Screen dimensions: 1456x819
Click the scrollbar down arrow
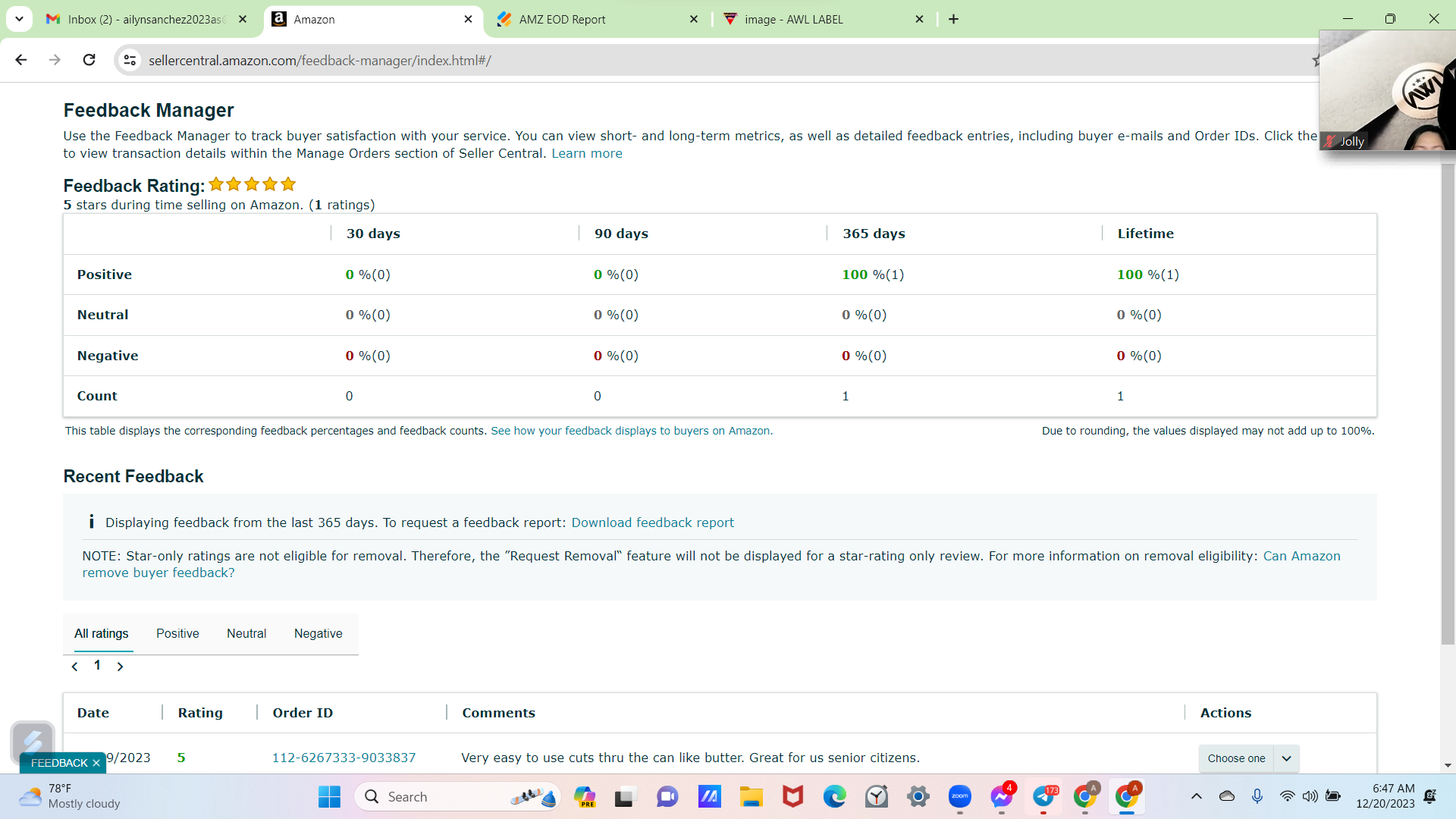(1448, 766)
